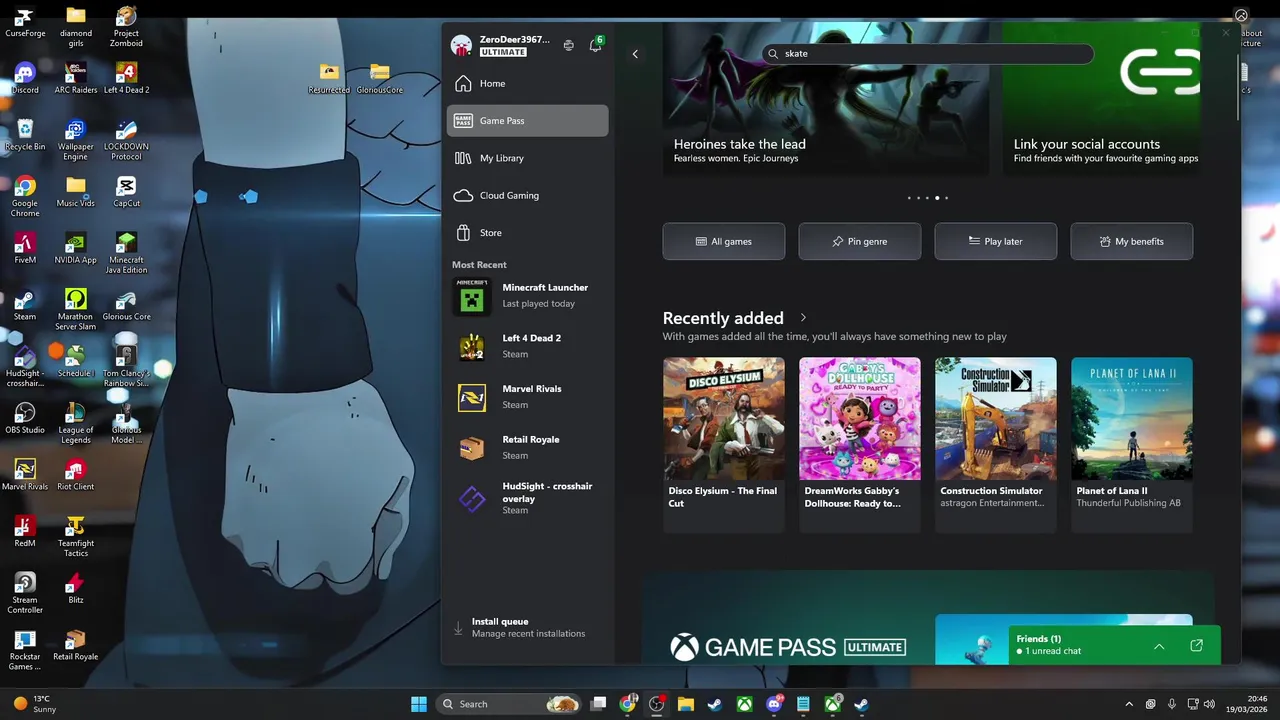The image size is (1280, 720).
Task: Open League of Legends desktop shortcut
Action: (x=76, y=424)
